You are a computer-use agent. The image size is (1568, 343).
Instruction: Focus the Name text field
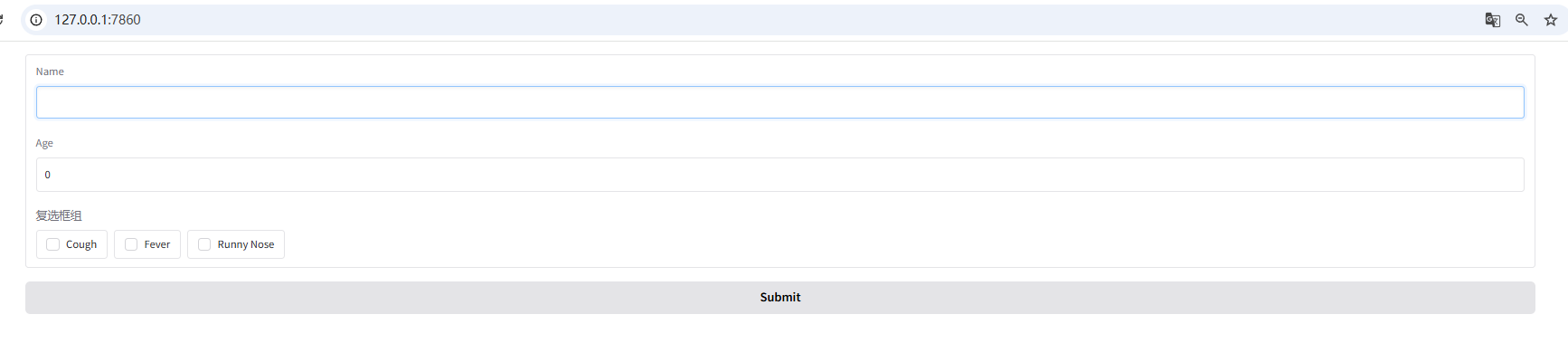(779, 102)
